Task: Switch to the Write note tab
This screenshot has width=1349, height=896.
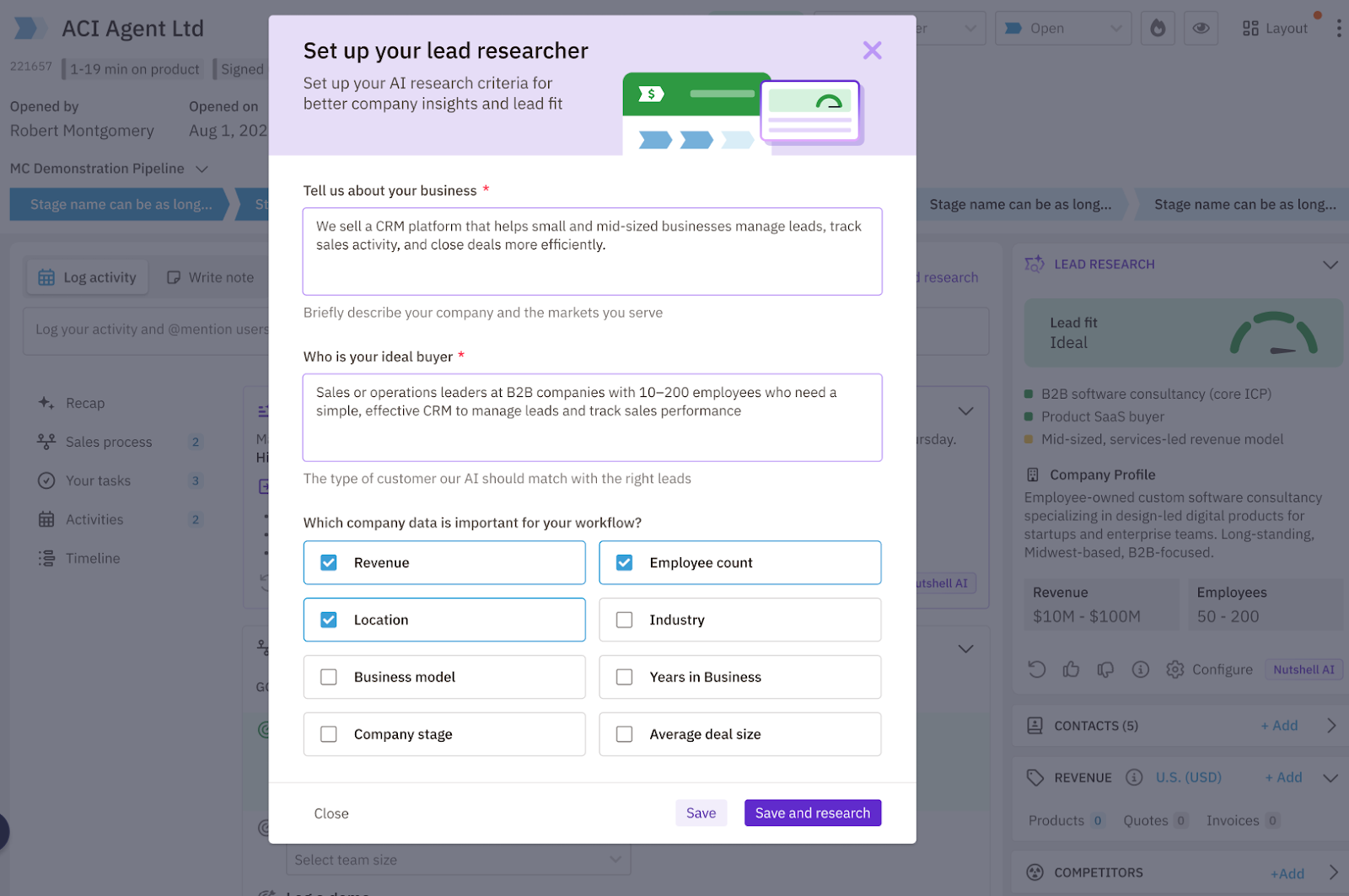Action: [x=210, y=277]
